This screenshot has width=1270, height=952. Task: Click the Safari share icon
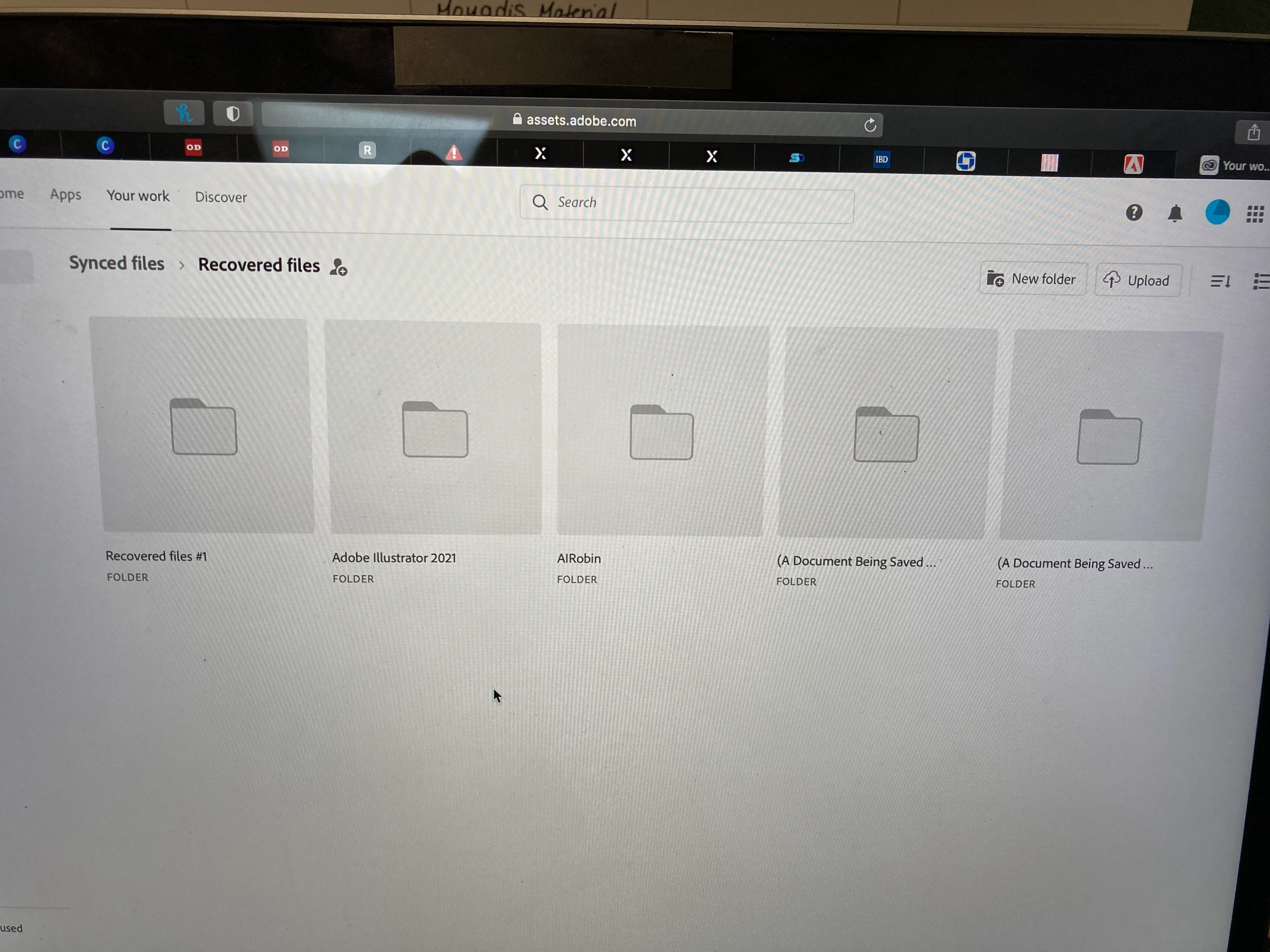pos(1254,133)
